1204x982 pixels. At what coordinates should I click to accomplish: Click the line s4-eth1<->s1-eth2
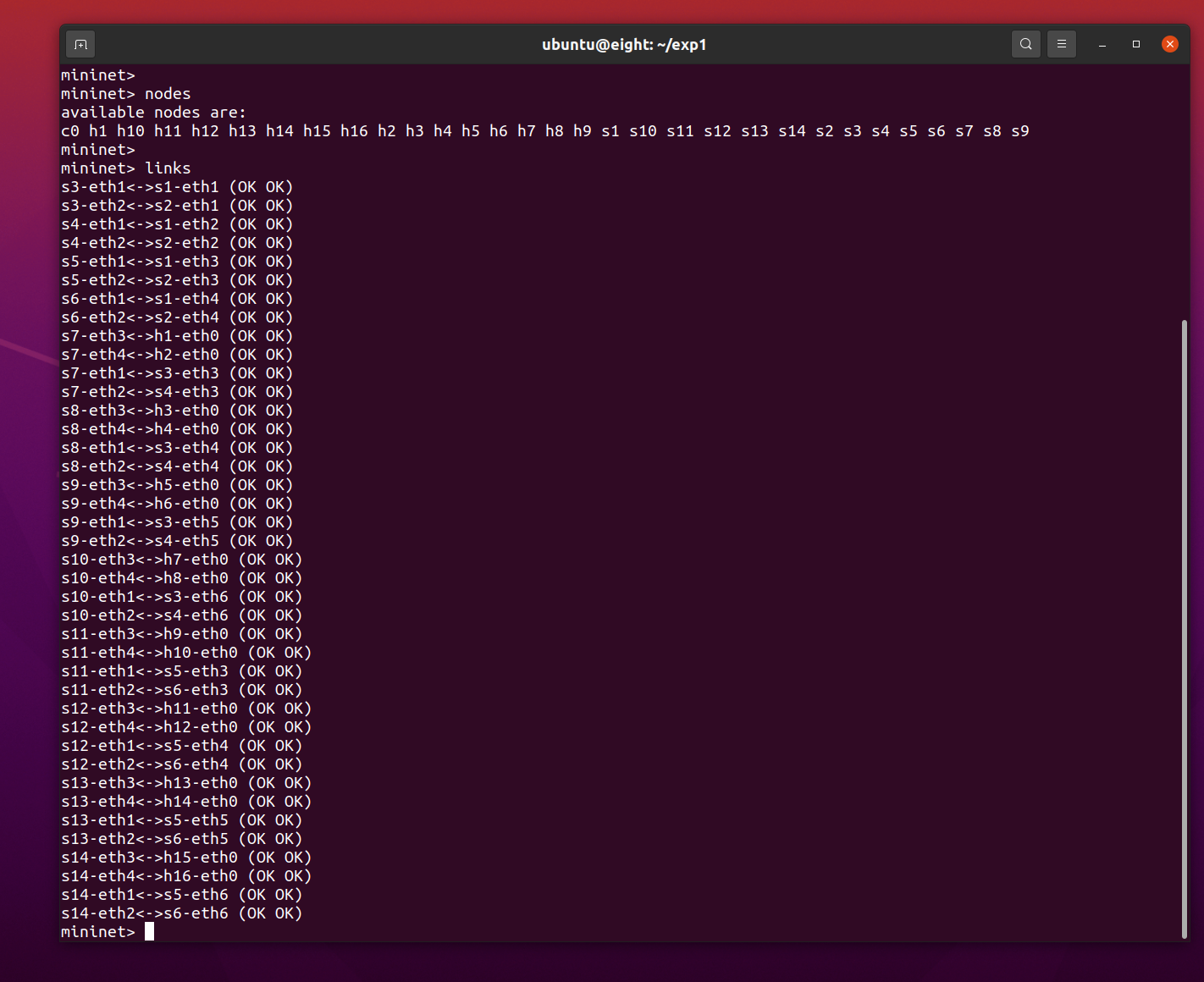[x=177, y=224]
